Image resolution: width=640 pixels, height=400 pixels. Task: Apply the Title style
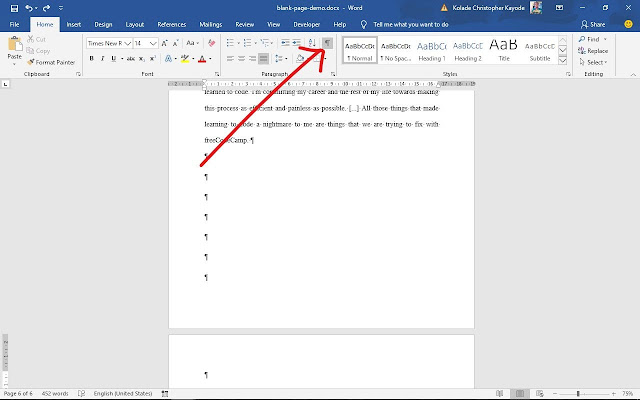tap(504, 50)
